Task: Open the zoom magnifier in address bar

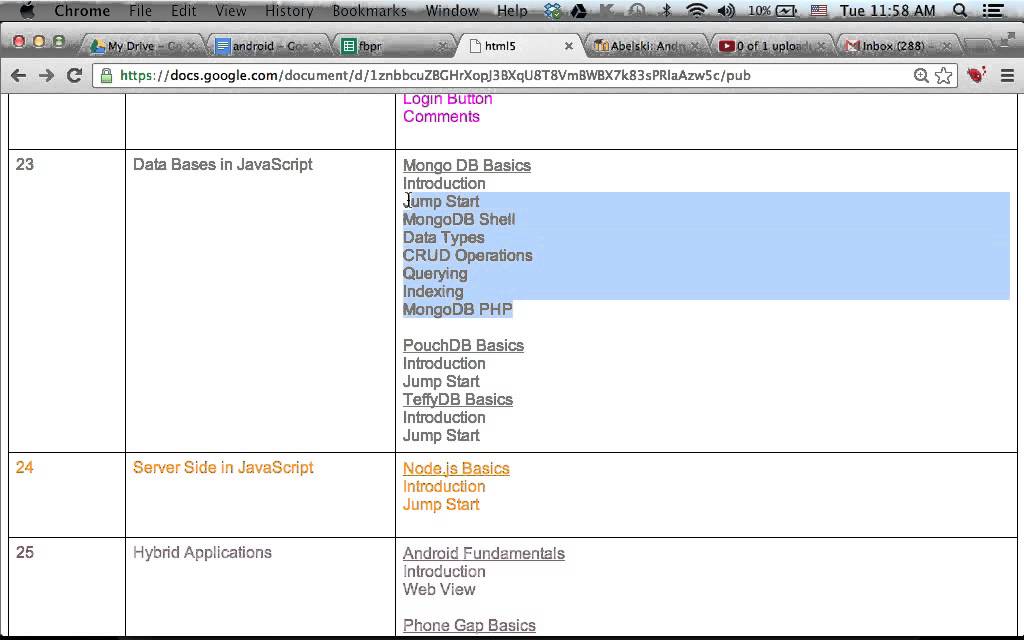Action: tap(921, 76)
